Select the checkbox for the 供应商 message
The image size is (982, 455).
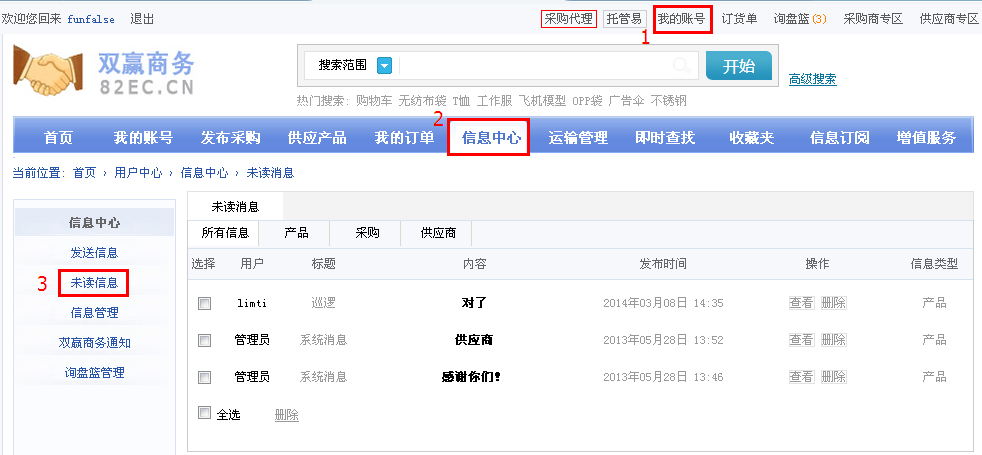(205, 340)
